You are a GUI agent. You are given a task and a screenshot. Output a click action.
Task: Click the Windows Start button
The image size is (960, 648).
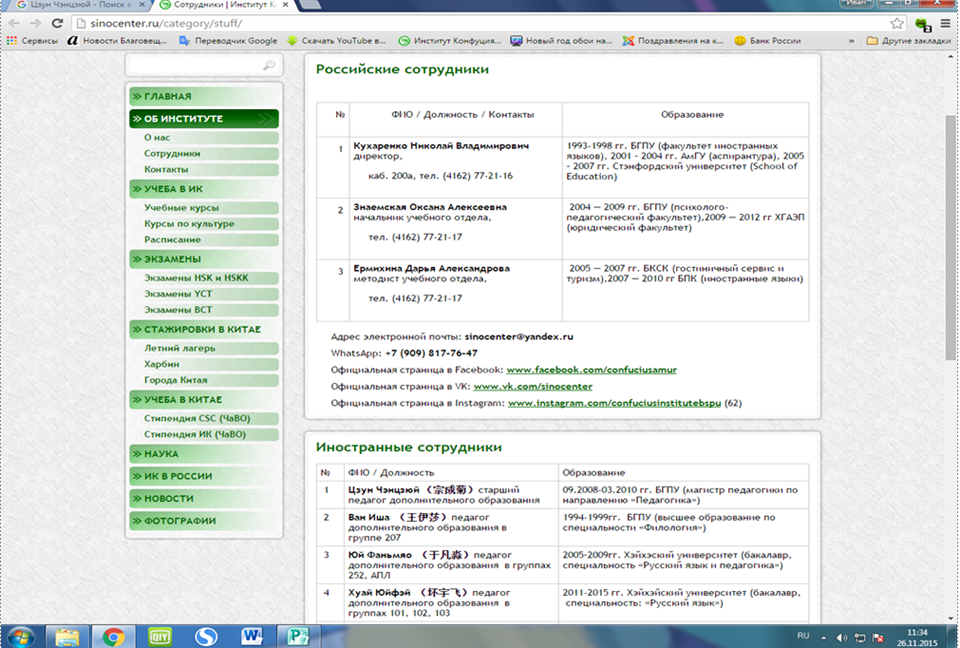[22, 636]
